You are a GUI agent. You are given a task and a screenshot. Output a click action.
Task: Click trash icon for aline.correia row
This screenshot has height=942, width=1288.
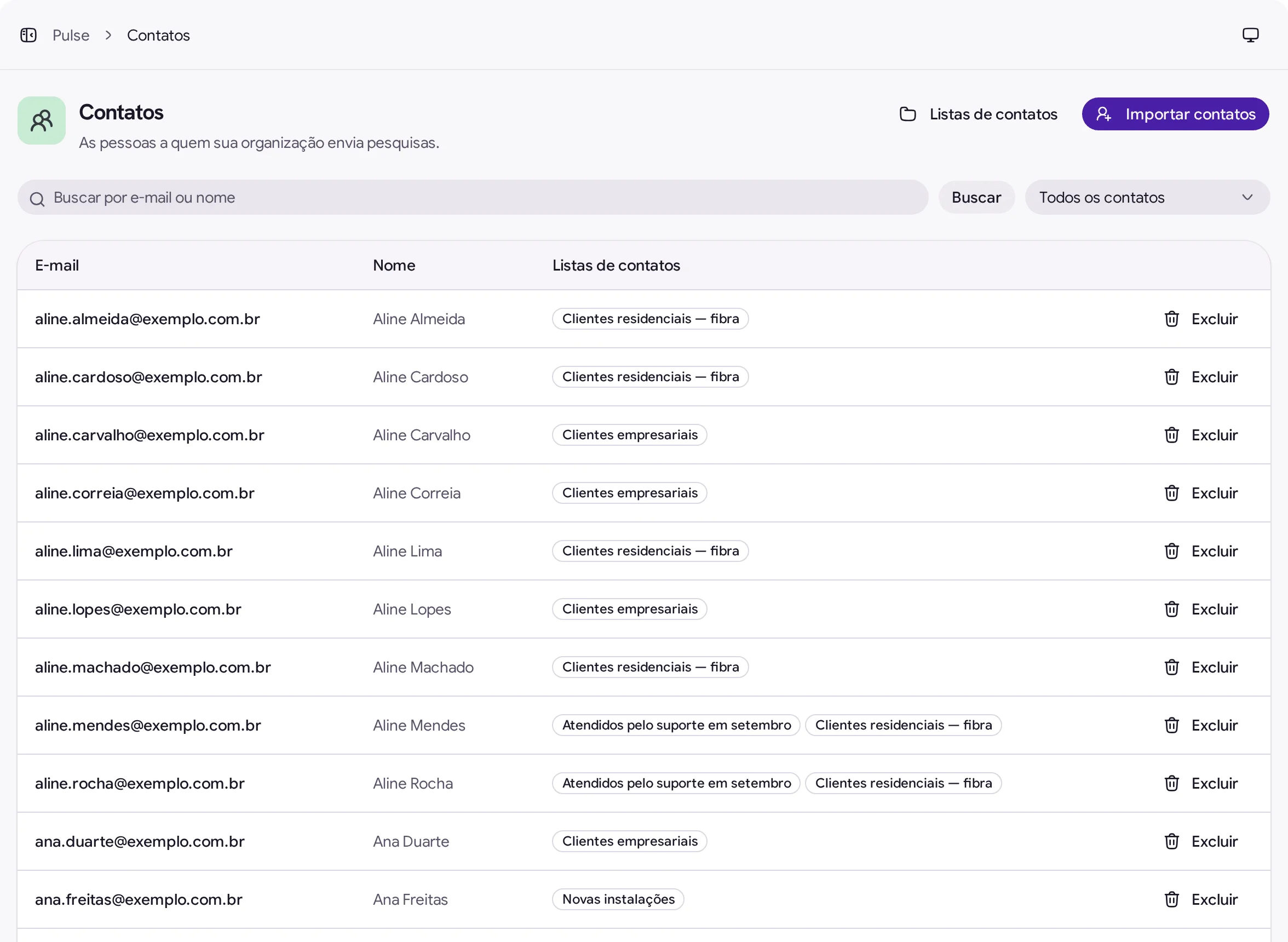(x=1172, y=493)
